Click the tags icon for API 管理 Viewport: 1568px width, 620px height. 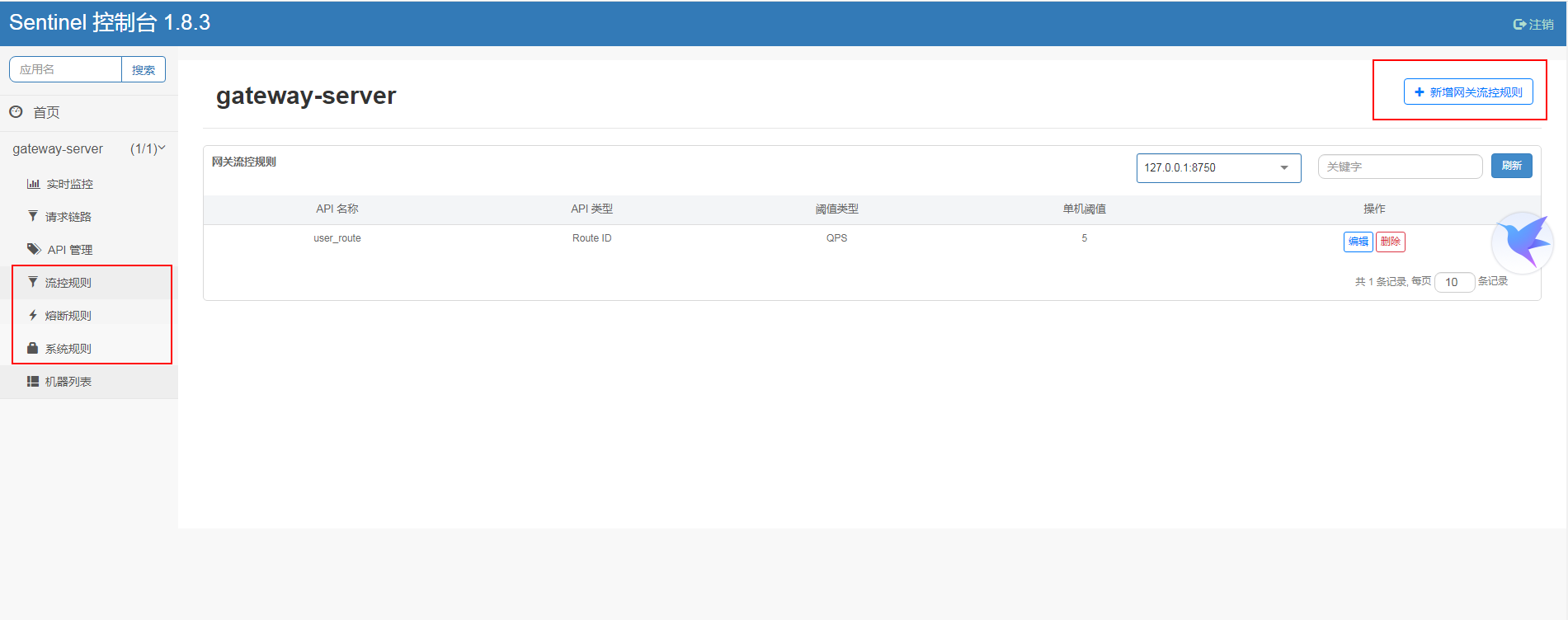tap(34, 249)
